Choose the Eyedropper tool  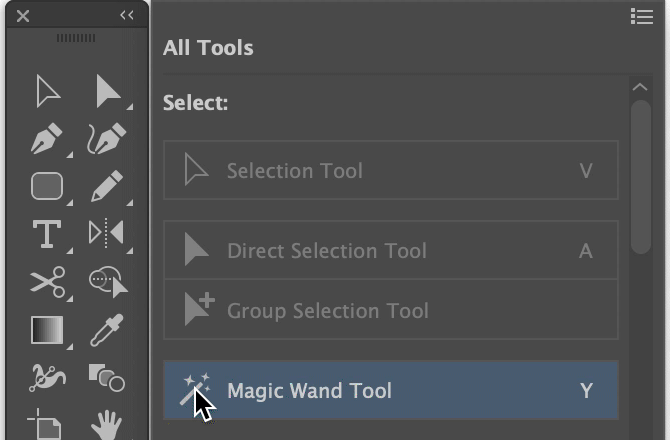click(106, 330)
